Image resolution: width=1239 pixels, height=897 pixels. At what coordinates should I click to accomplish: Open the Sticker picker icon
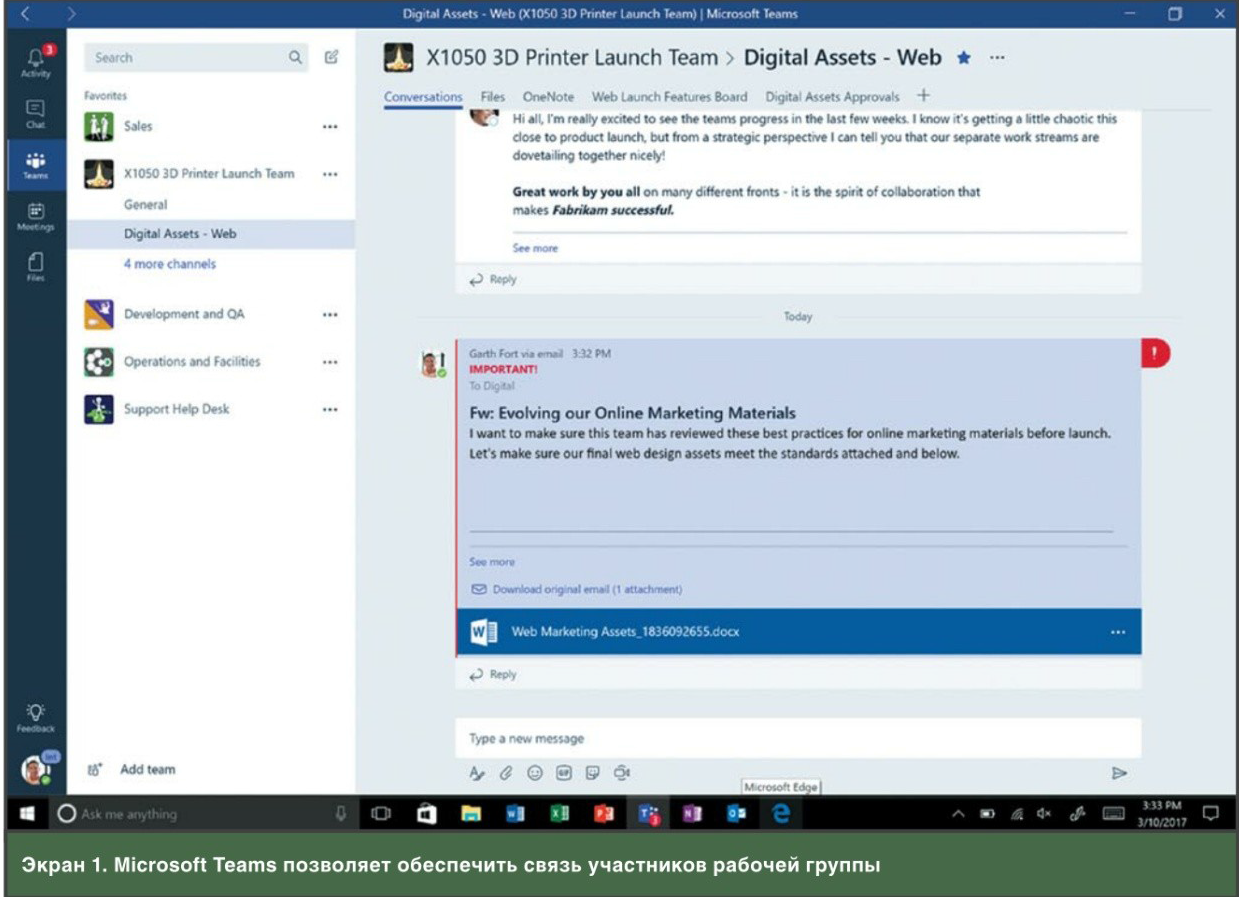point(592,772)
